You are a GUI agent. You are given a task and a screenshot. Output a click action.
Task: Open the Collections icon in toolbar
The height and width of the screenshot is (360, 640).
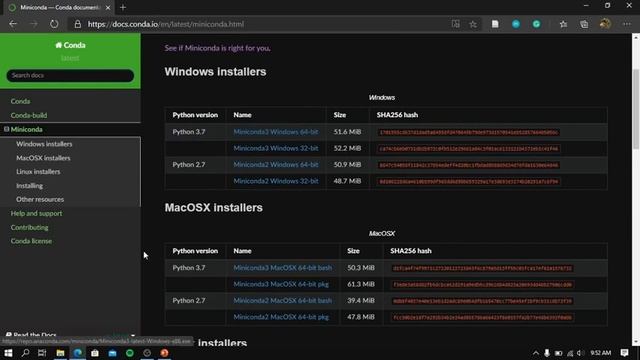(584, 24)
